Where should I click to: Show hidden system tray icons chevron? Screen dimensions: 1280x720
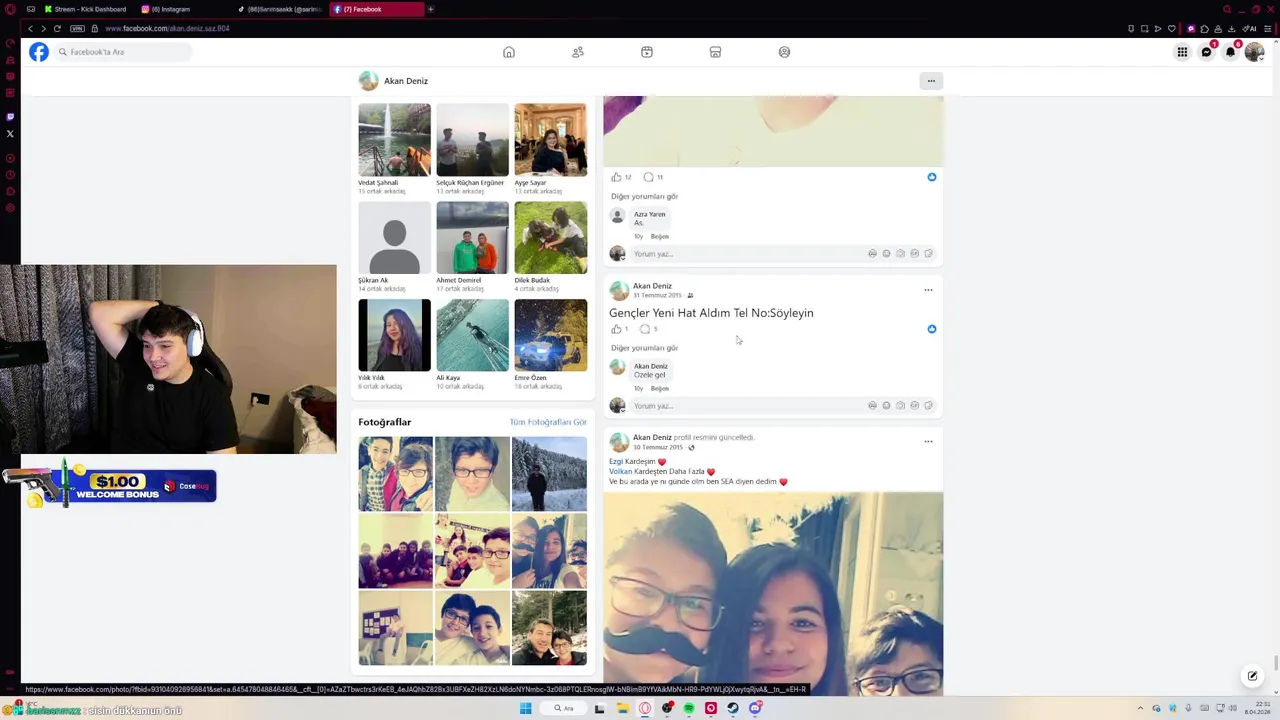pyautogui.click(x=1140, y=708)
